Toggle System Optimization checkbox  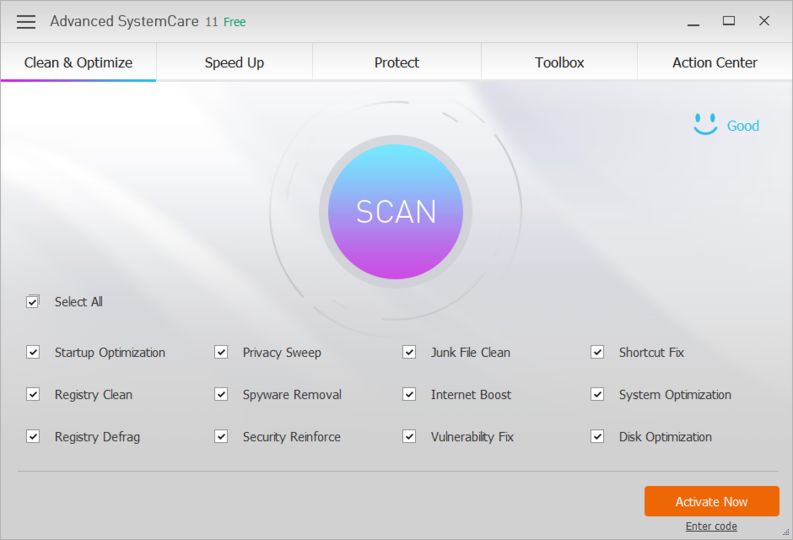click(597, 394)
